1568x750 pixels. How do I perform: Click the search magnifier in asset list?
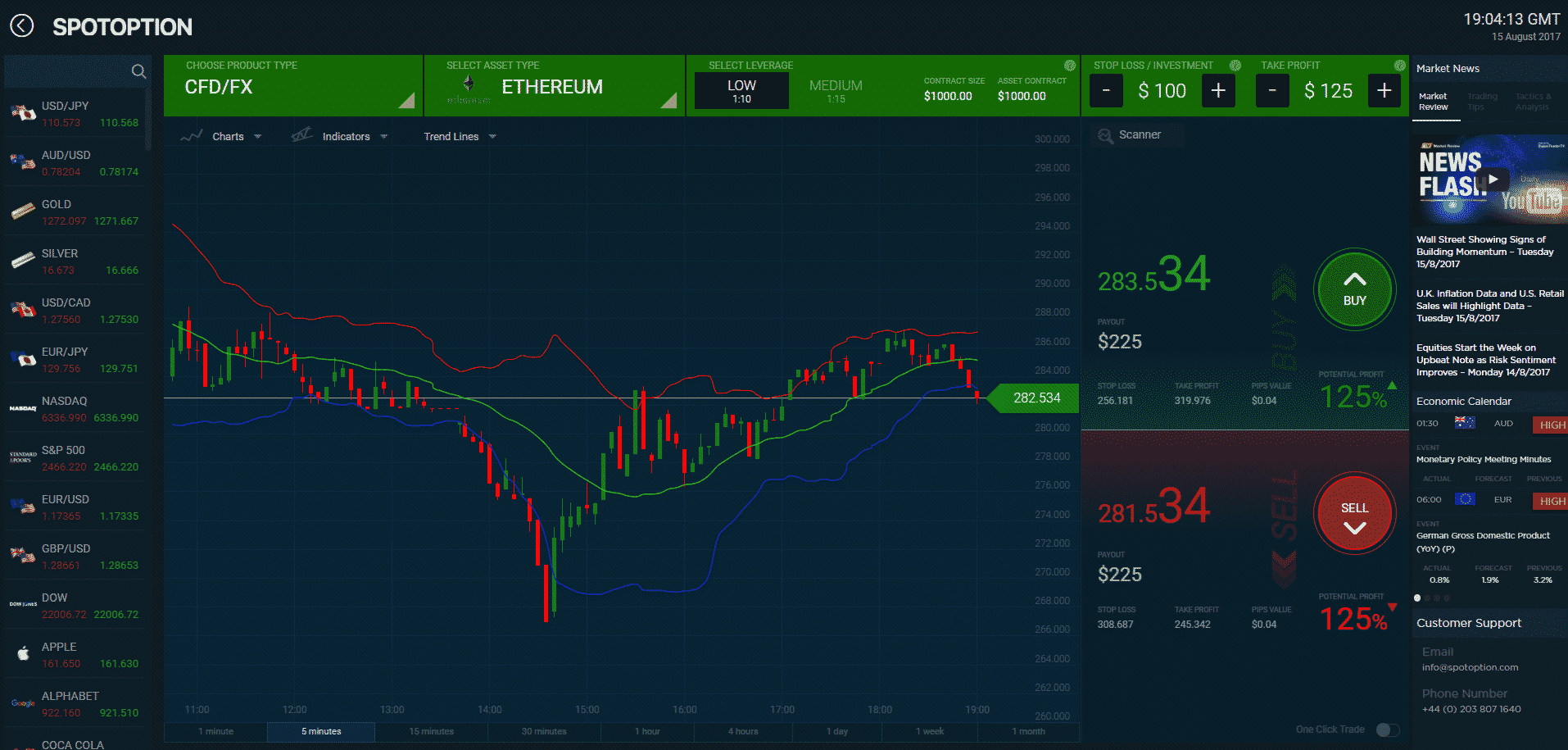[138, 71]
